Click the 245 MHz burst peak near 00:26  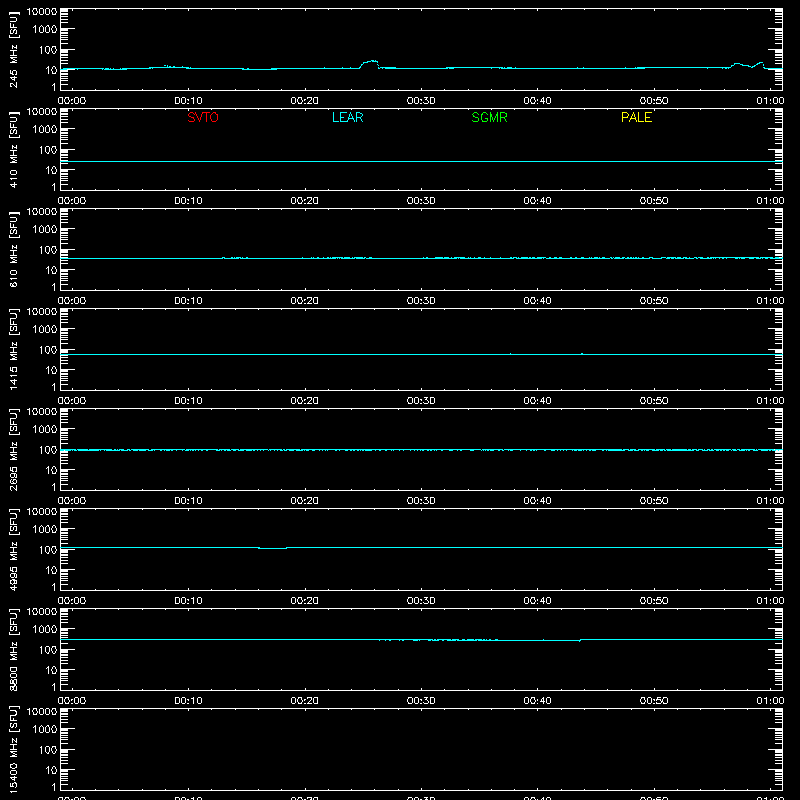(x=370, y=63)
